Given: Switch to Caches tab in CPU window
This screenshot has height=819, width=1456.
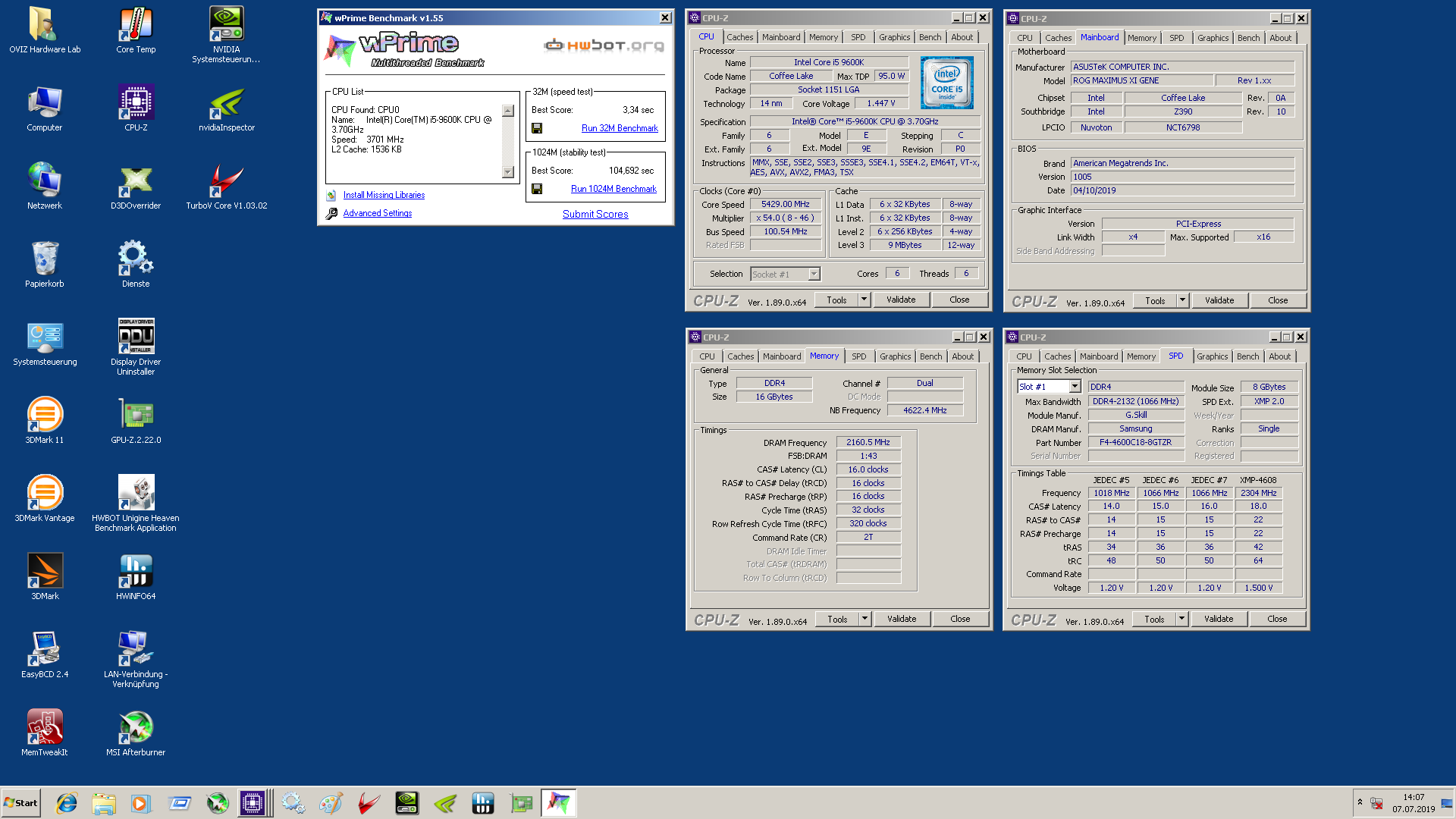Looking at the screenshot, I should point(739,37).
